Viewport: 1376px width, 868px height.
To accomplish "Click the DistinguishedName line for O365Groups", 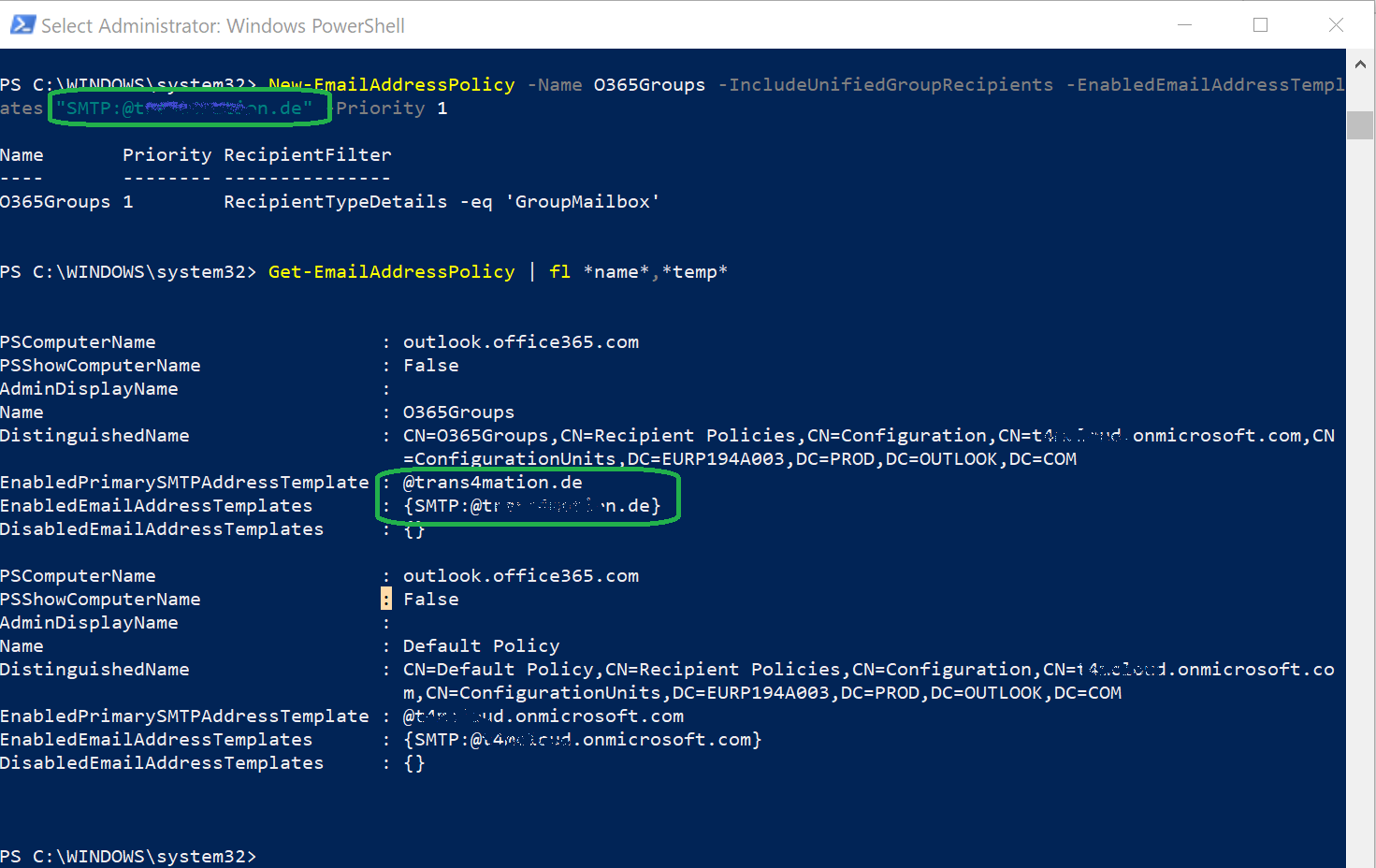I will click(655, 435).
